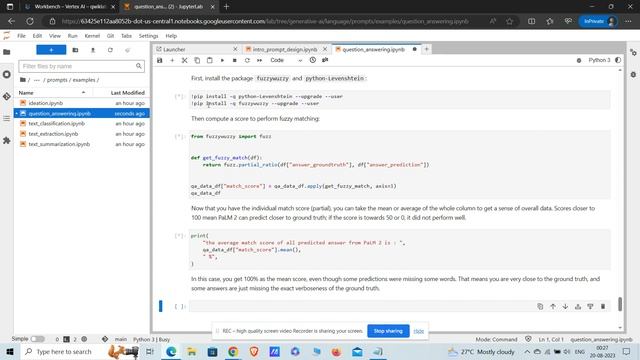Open the File menu
The height and width of the screenshot is (360, 640).
coord(21,36)
